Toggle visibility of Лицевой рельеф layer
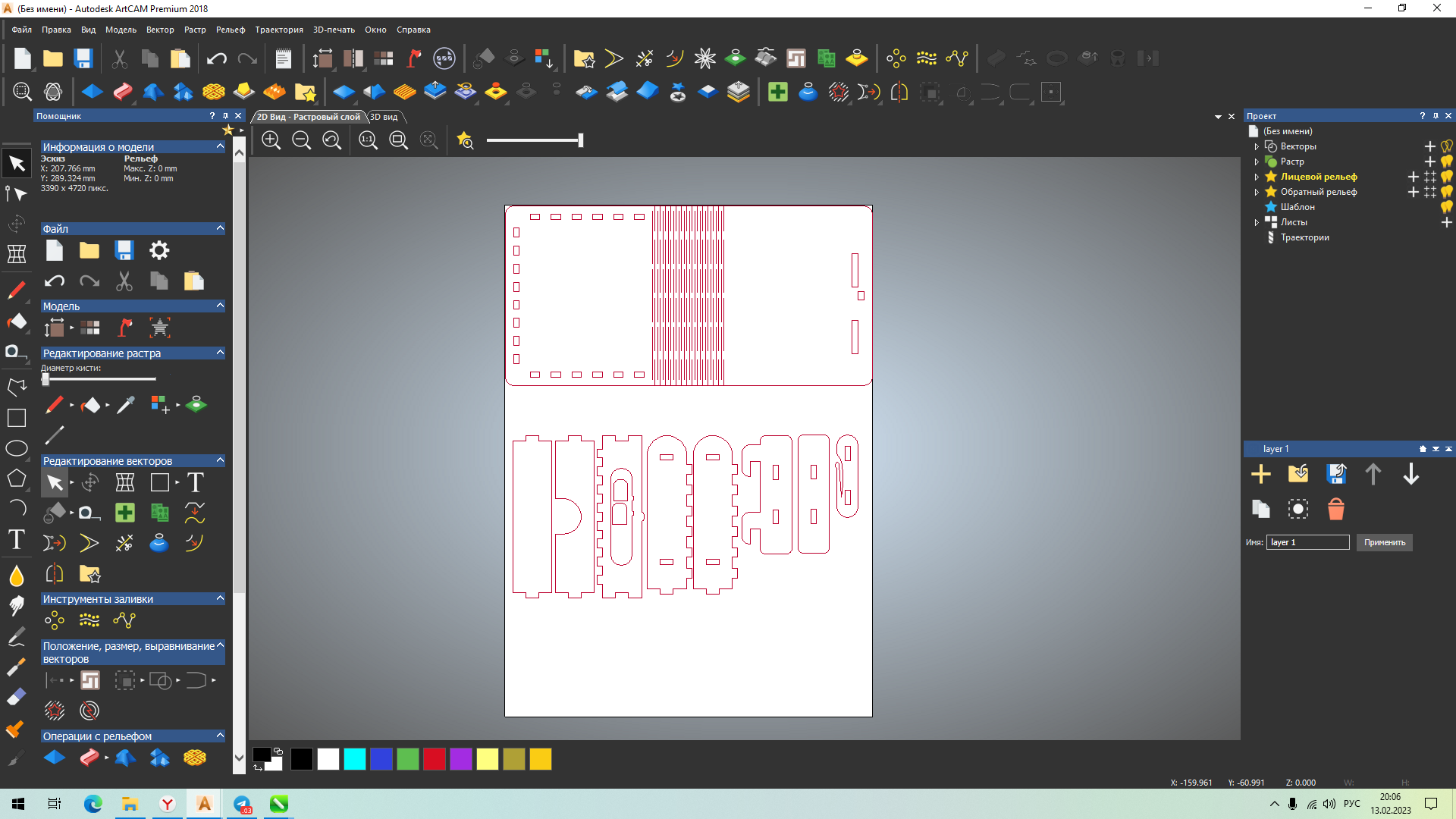The height and width of the screenshot is (819, 1456). (x=1447, y=177)
